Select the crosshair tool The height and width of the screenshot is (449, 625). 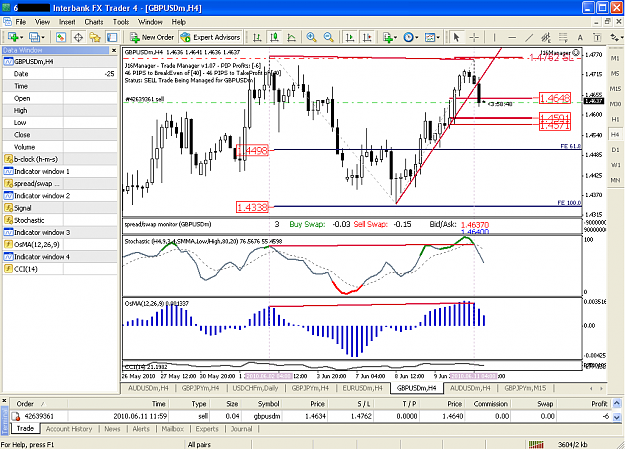(x=474, y=37)
